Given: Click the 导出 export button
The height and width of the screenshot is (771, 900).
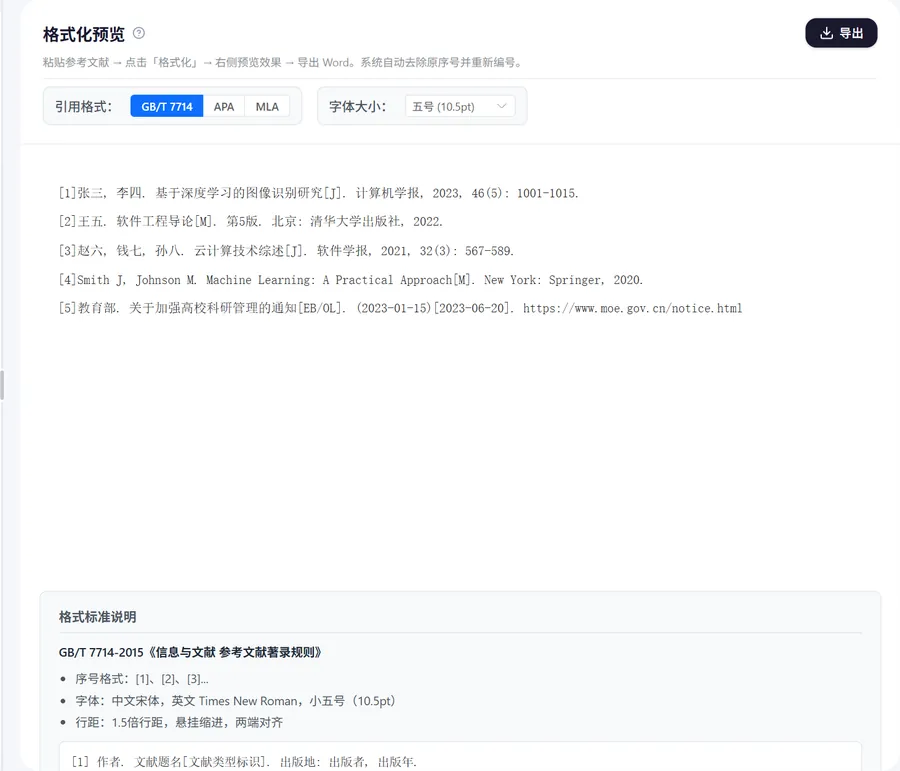Looking at the screenshot, I should tap(841, 33).
